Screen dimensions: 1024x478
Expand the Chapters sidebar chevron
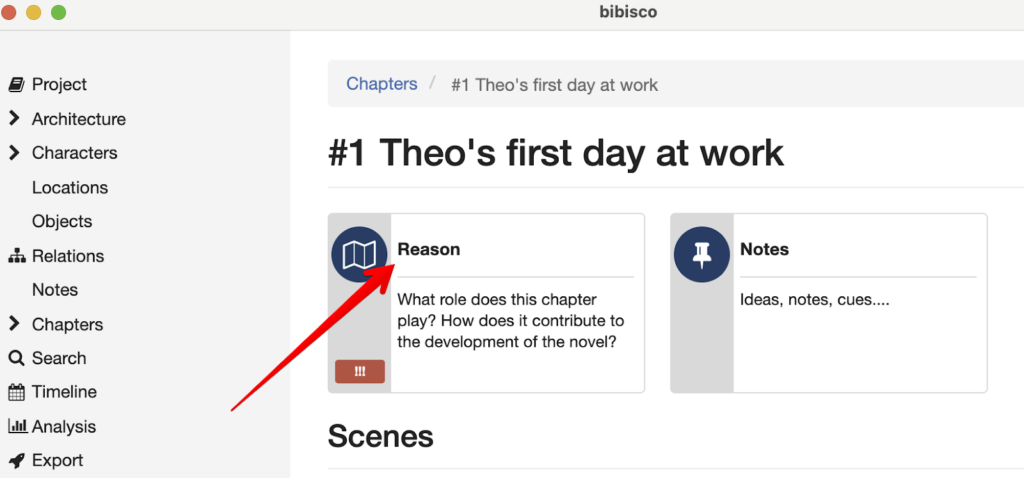pos(14,324)
